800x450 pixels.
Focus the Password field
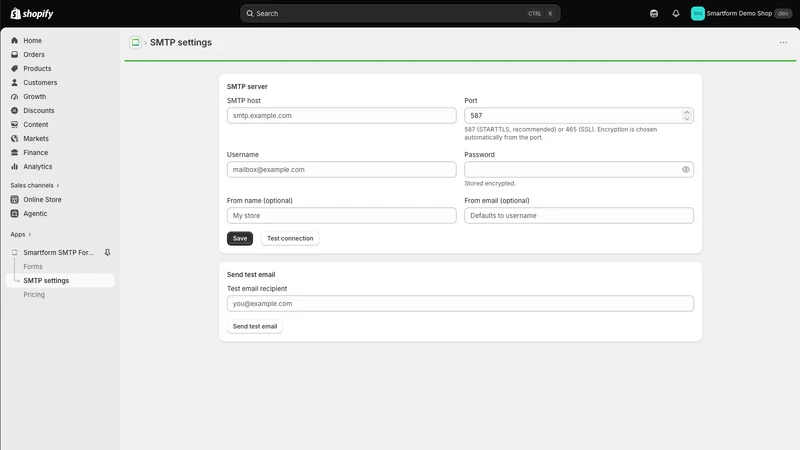coord(579,169)
